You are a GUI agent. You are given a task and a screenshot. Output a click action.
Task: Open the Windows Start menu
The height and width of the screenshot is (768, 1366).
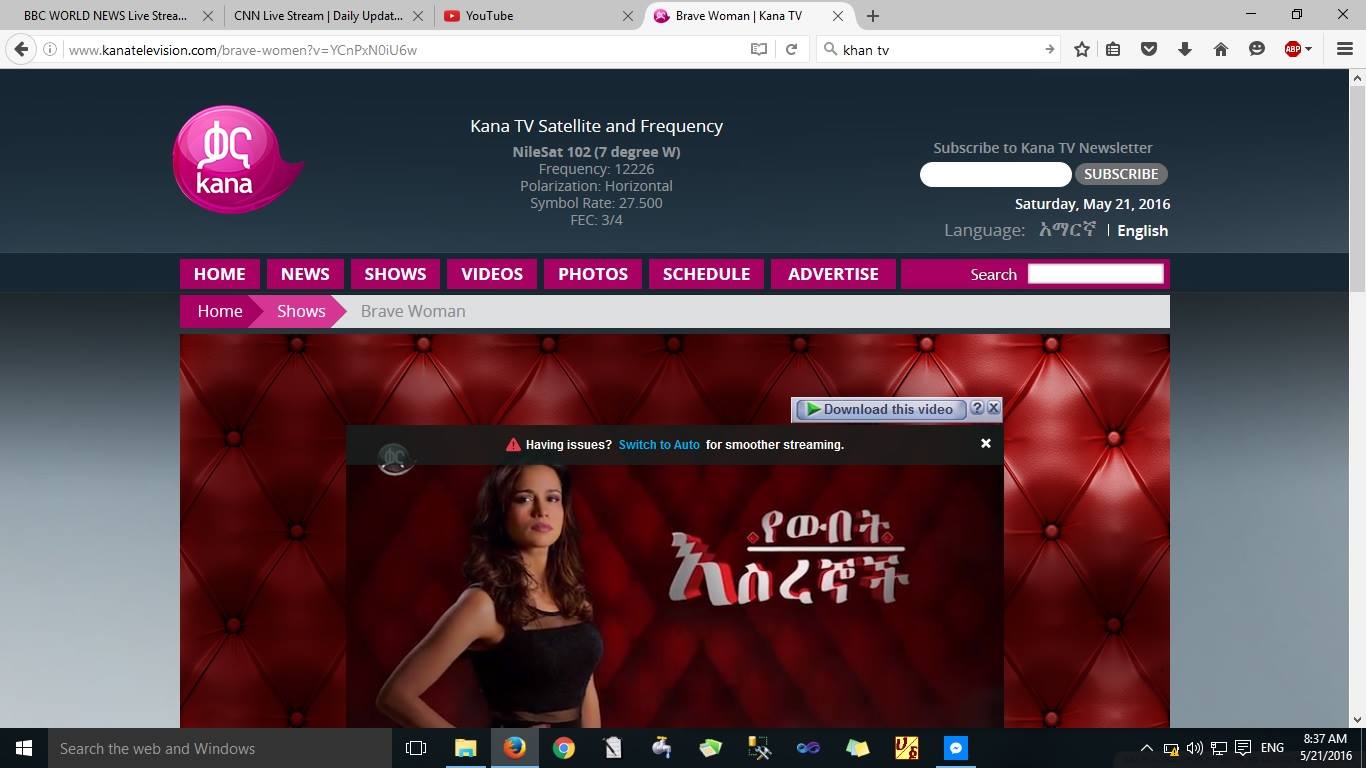pyautogui.click(x=24, y=748)
